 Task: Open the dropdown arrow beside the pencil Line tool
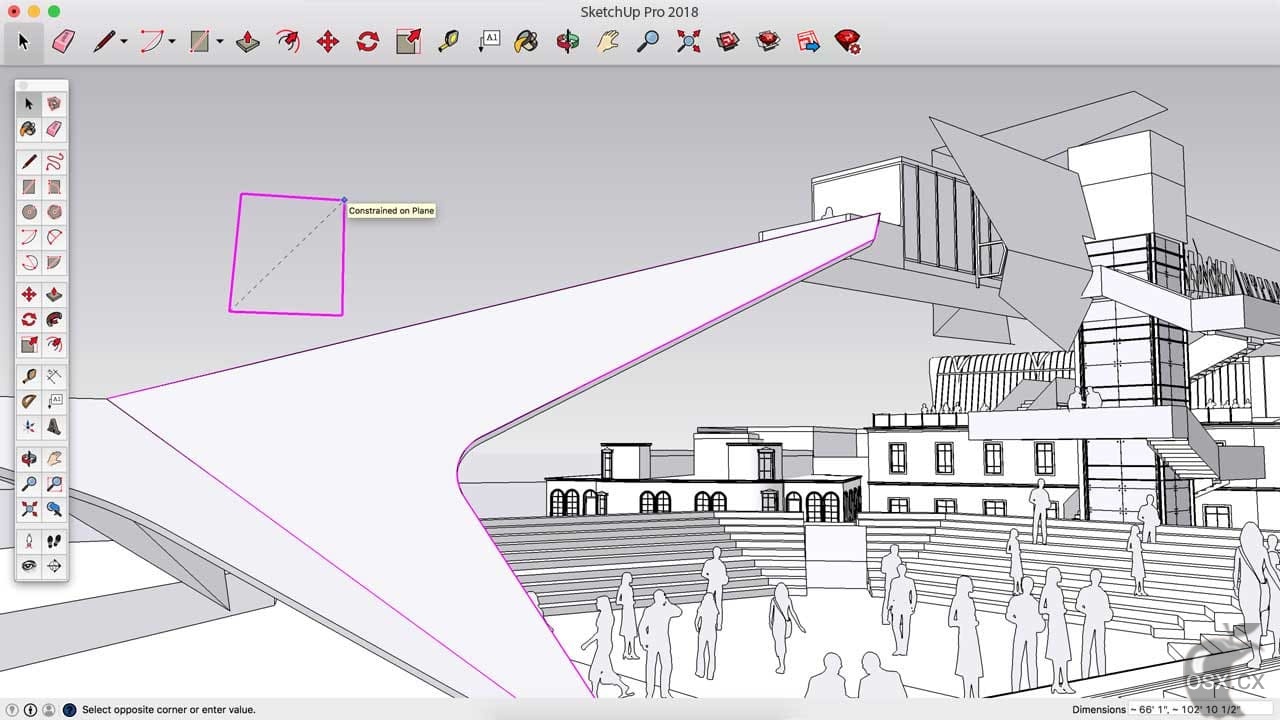124,42
